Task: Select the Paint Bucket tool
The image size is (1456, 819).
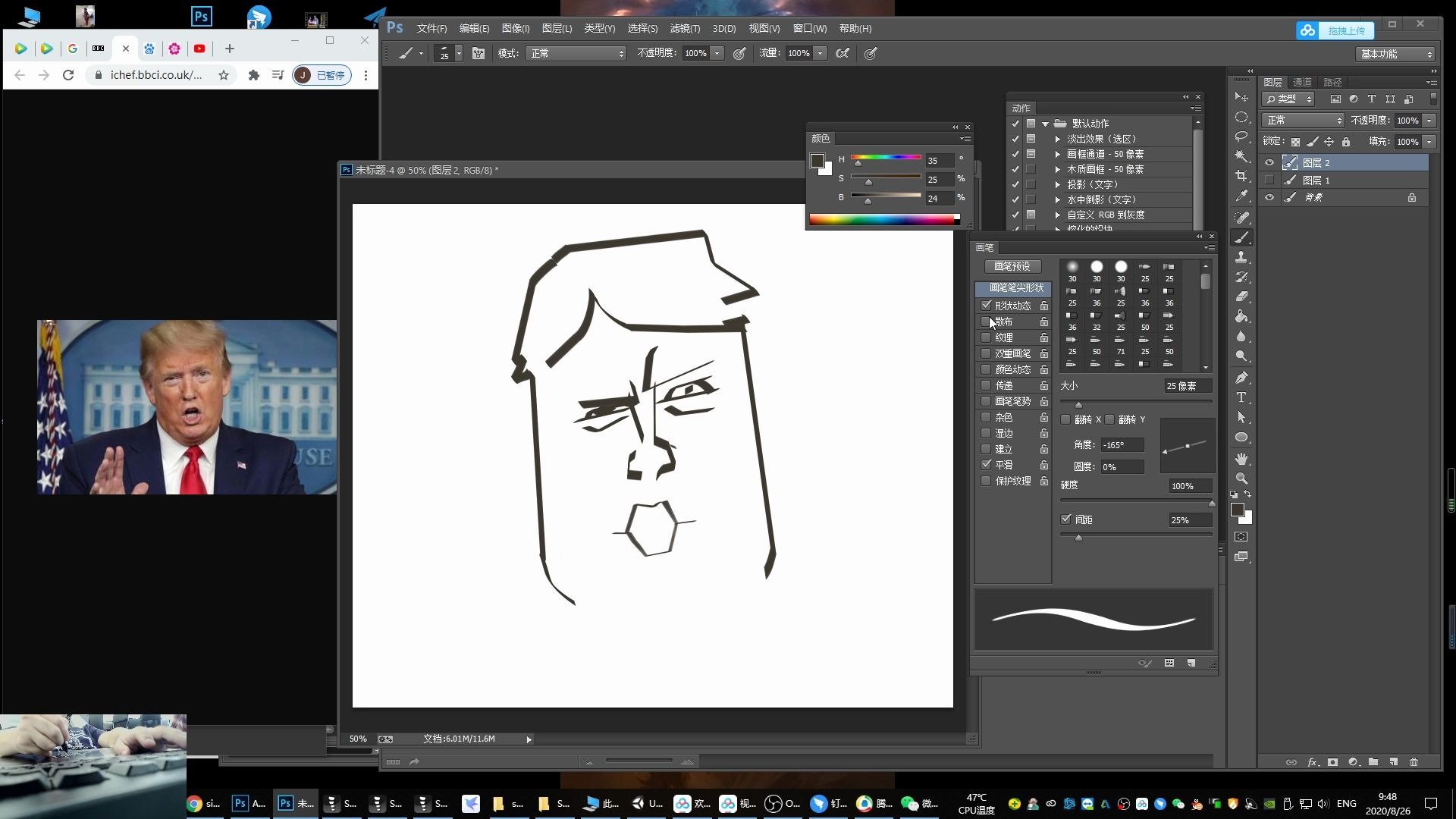Action: [1241, 316]
